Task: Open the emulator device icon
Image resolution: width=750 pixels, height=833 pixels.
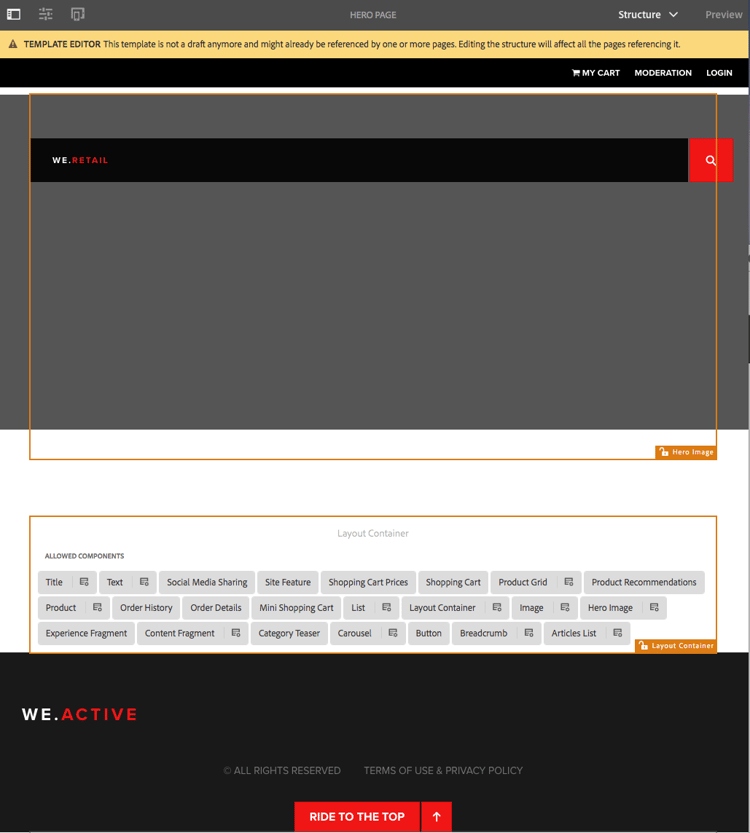Action: pyautogui.click(x=78, y=14)
